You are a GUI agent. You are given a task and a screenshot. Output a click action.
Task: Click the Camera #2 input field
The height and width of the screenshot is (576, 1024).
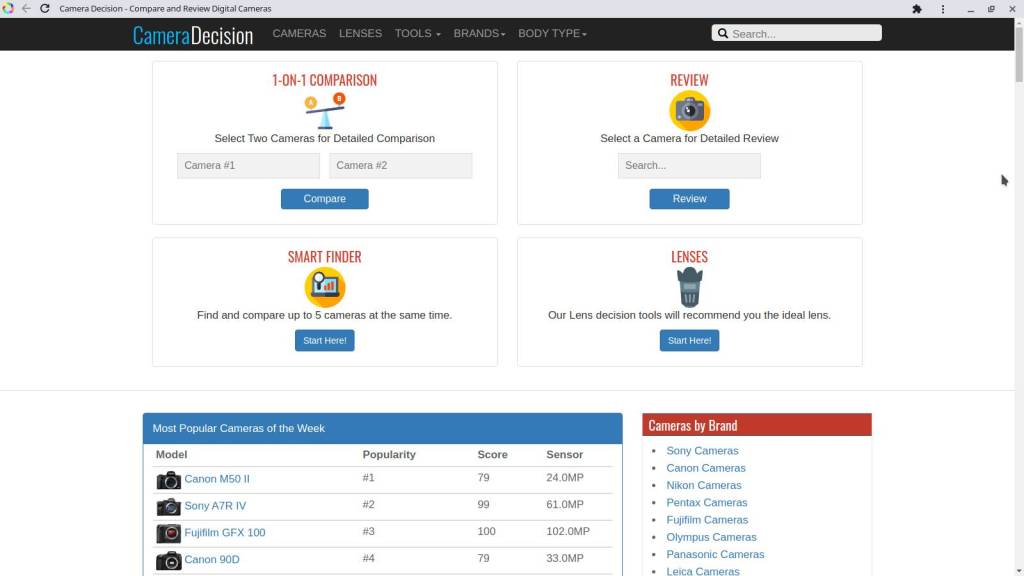[x=400, y=166]
